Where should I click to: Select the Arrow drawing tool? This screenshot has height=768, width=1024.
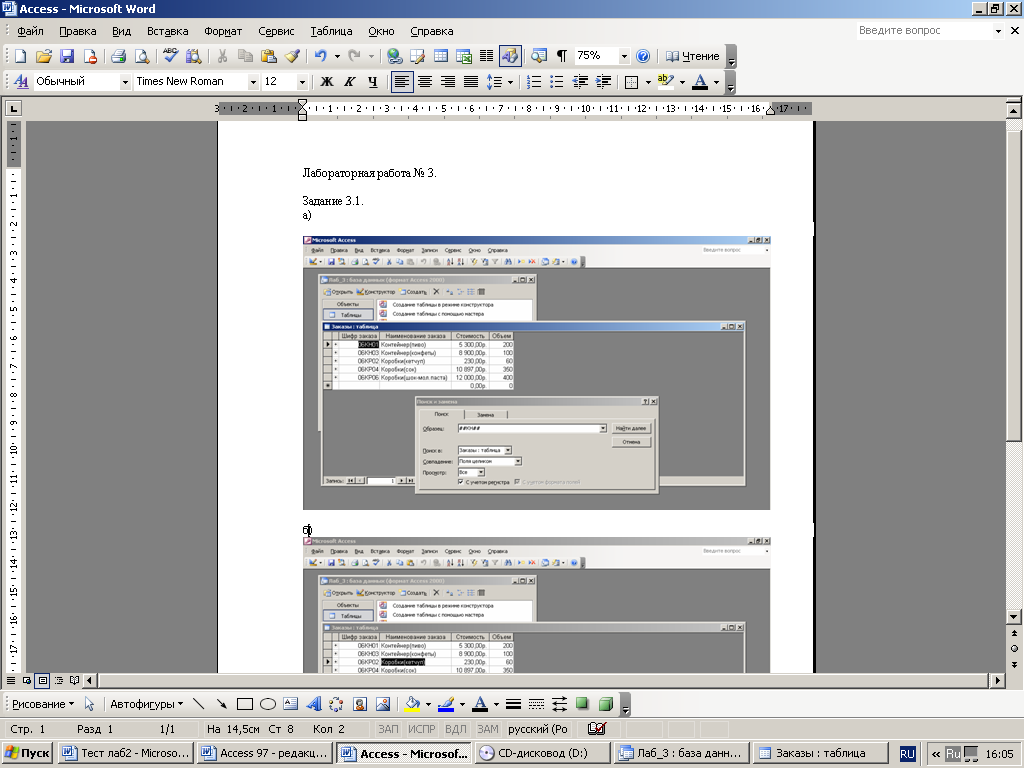pyautogui.click(x=221, y=704)
